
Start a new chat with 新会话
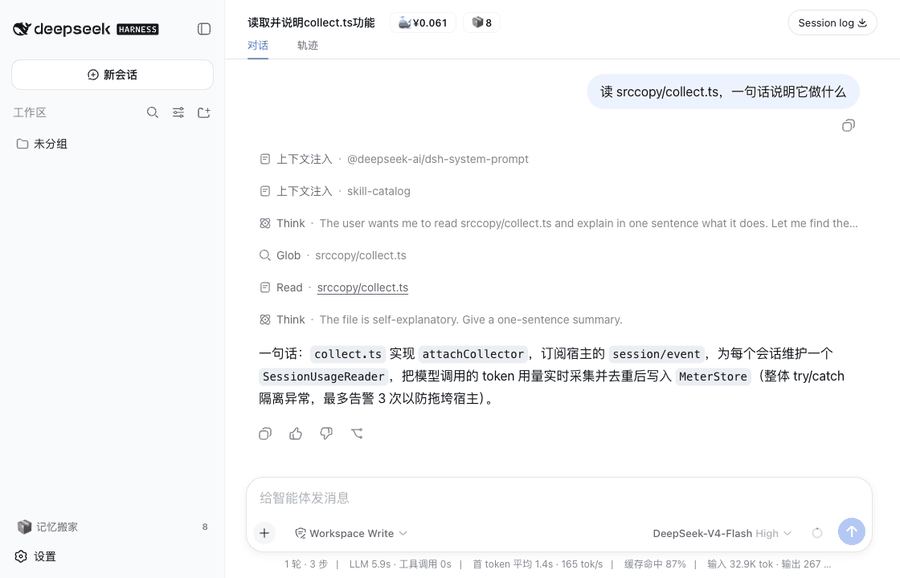[112, 75]
